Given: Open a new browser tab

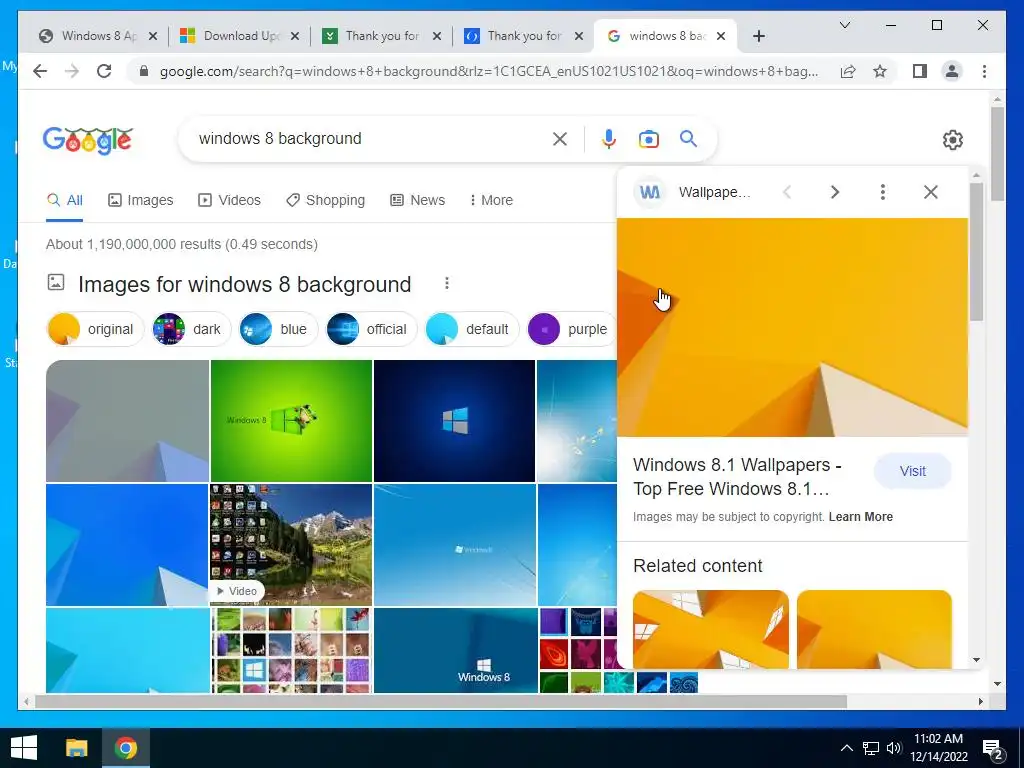Looking at the screenshot, I should point(758,36).
